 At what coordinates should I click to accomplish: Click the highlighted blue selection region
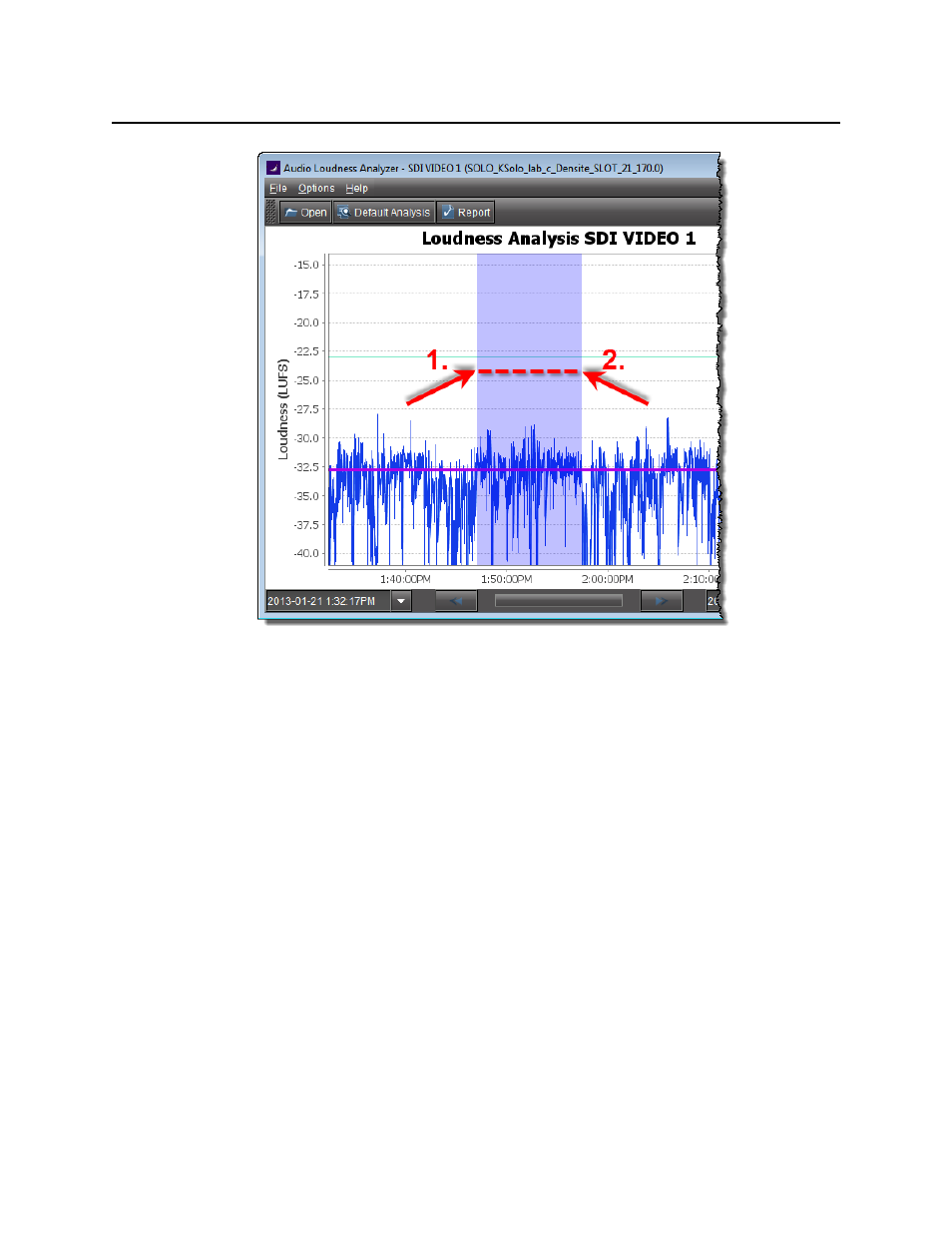pos(529,409)
